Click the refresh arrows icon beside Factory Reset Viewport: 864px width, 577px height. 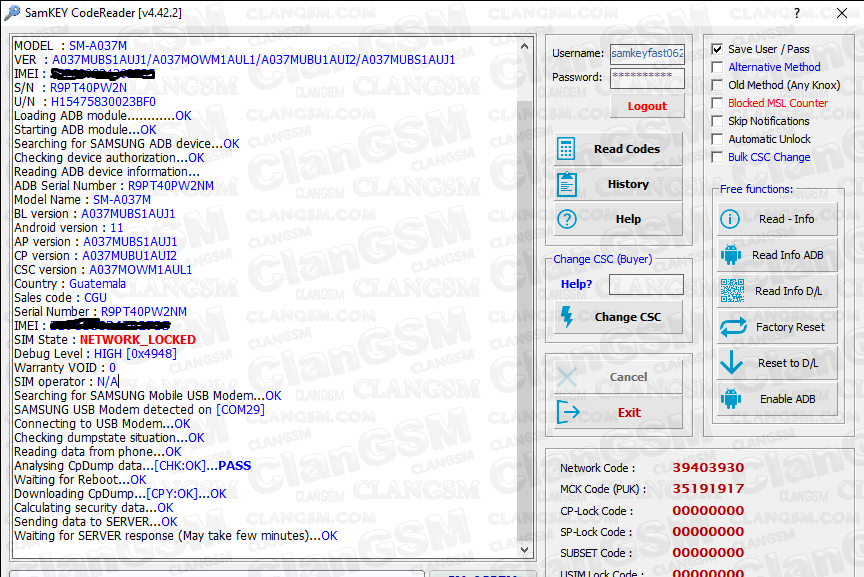(x=733, y=327)
